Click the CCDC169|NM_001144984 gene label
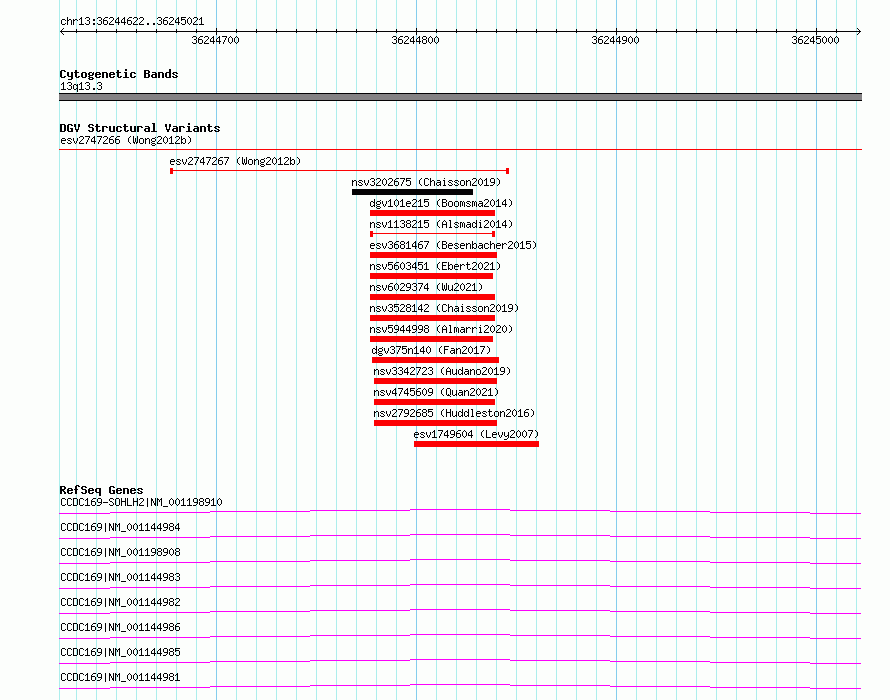Viewport: 890px width, 700px height. click(120, 527)
